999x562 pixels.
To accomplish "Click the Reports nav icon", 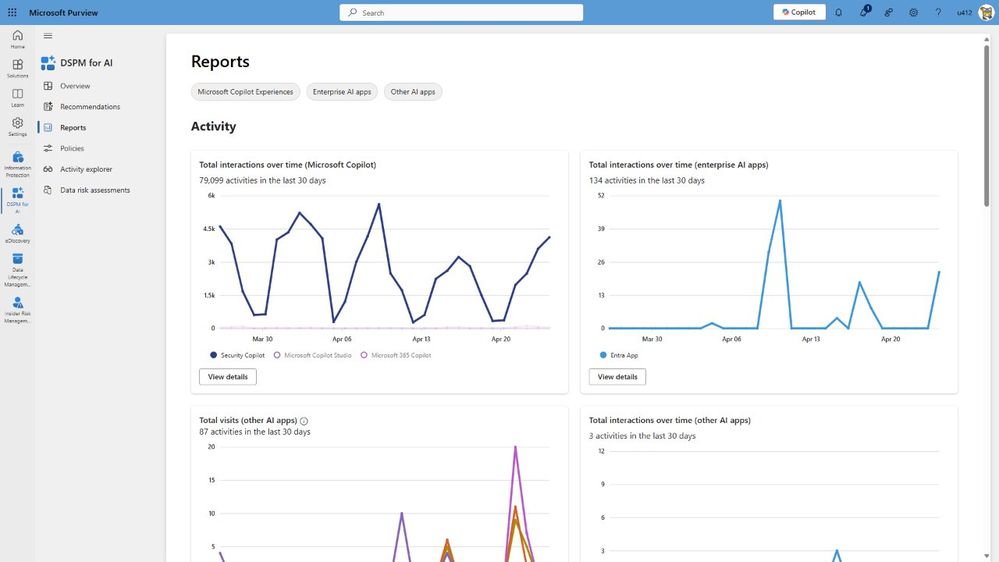I will click(x=48, y=127).
